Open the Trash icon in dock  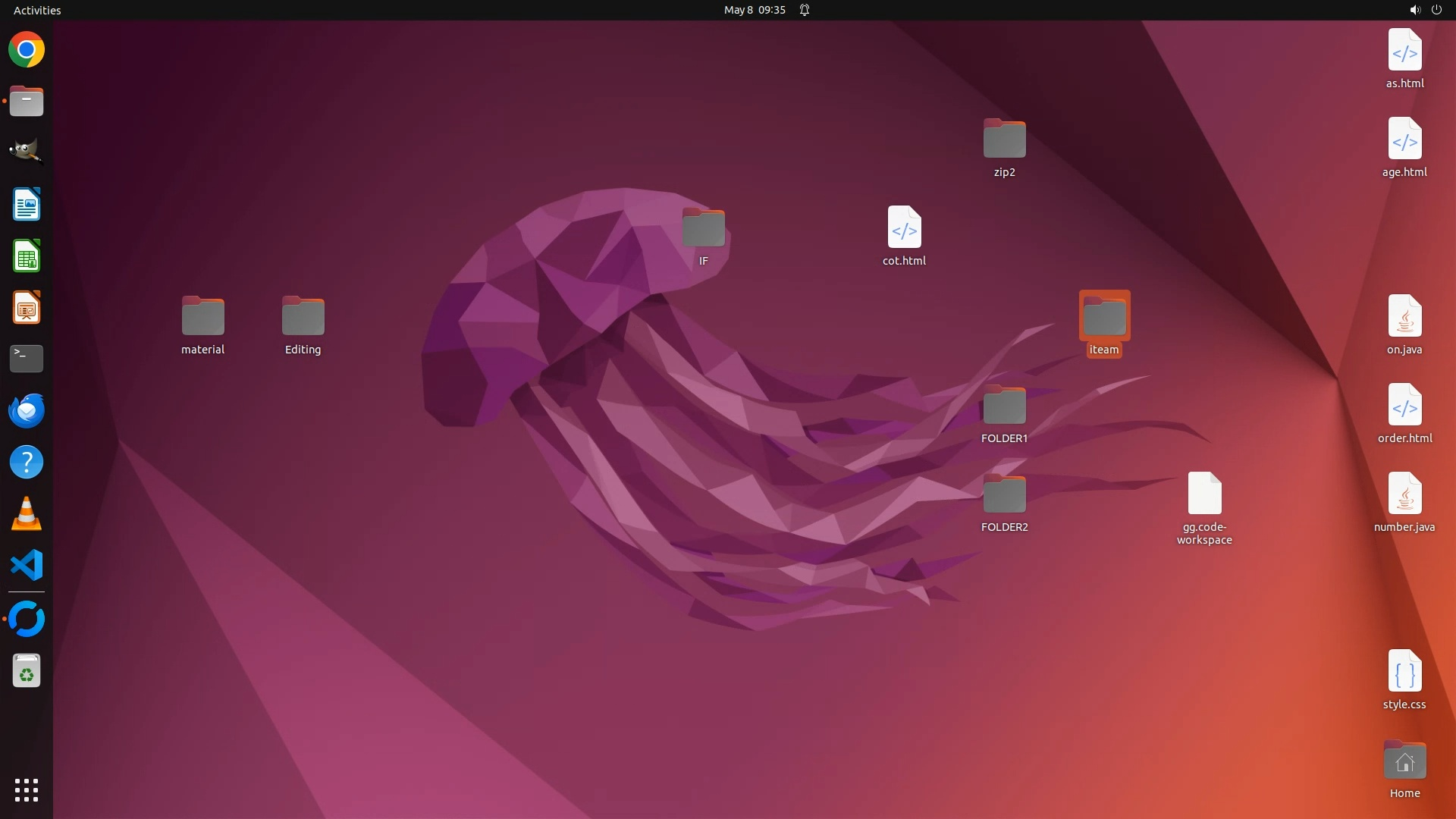click(x=27, y=671)
